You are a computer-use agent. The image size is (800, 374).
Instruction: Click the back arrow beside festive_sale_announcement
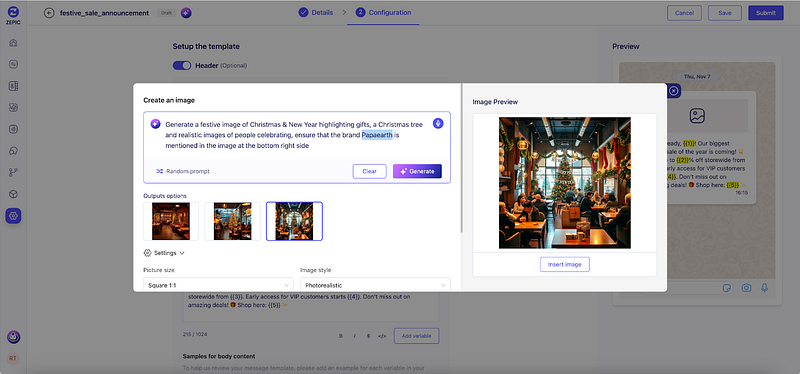pyautogui.click(x=49, y=13)
